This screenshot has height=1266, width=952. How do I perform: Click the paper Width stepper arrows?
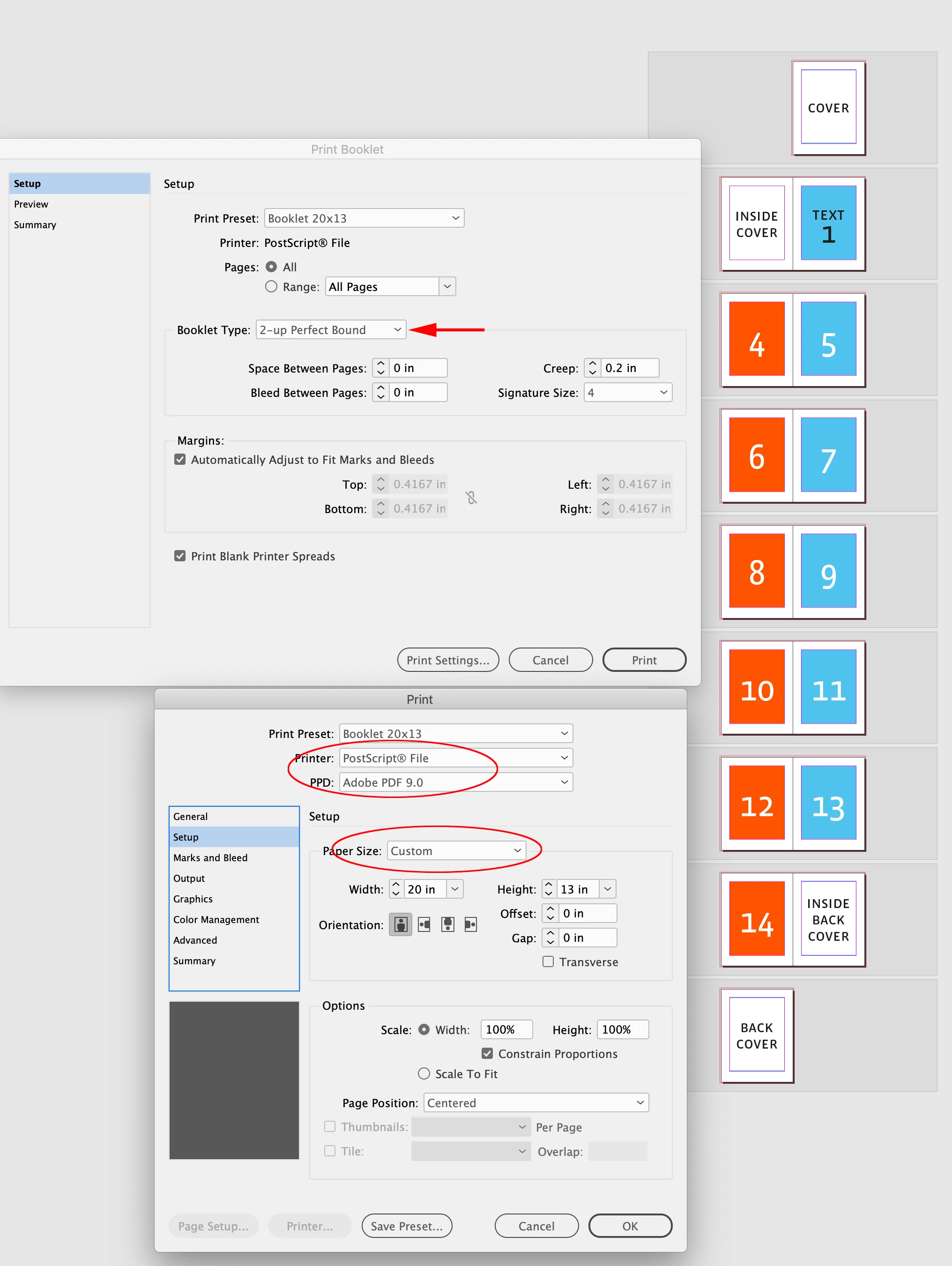coord(396,889)
